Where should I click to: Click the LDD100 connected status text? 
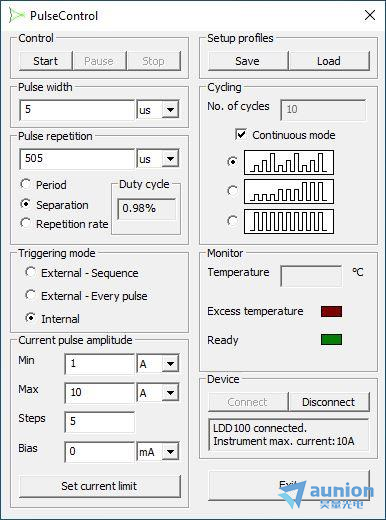pos(260,428)
